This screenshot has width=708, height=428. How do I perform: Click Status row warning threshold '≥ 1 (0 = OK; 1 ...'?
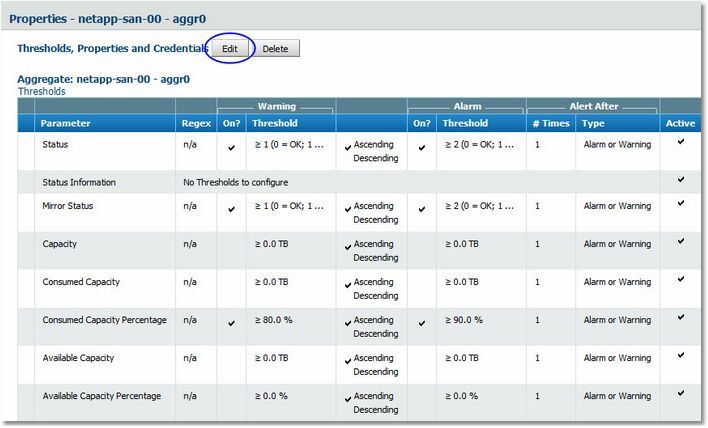click(x=289, y=145)
